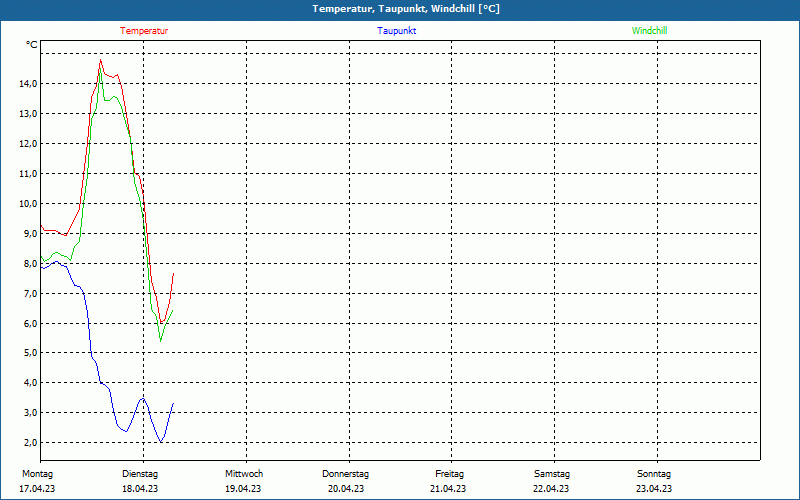
Task: Click the date 23.04.23
Action: pyautogui.click(x=654, y=489)
